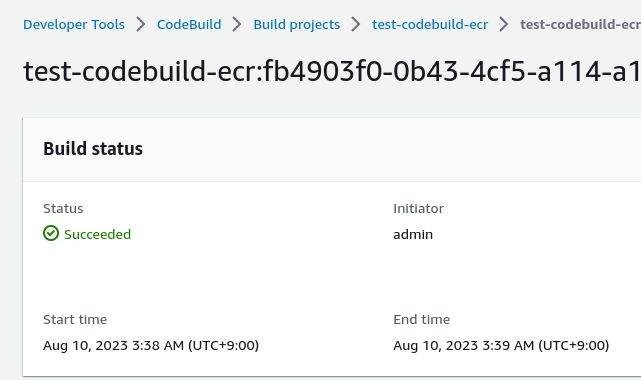
Task: Click the chevron after Developer Tools
Action: coord(141,25)
